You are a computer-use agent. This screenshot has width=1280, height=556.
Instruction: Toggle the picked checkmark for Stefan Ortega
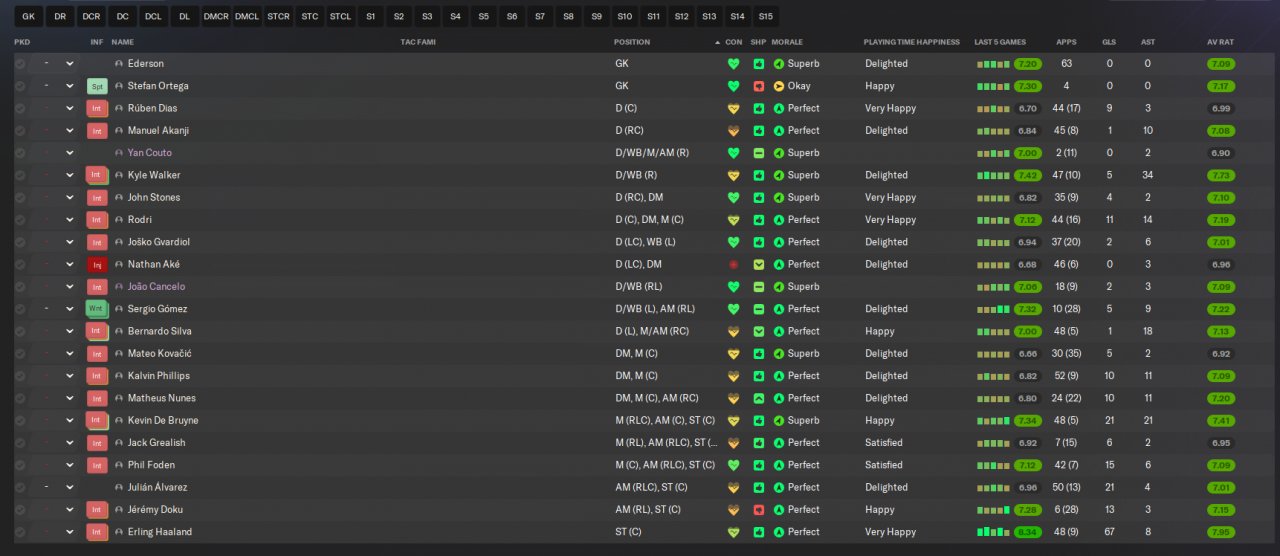tap(20, 86)
